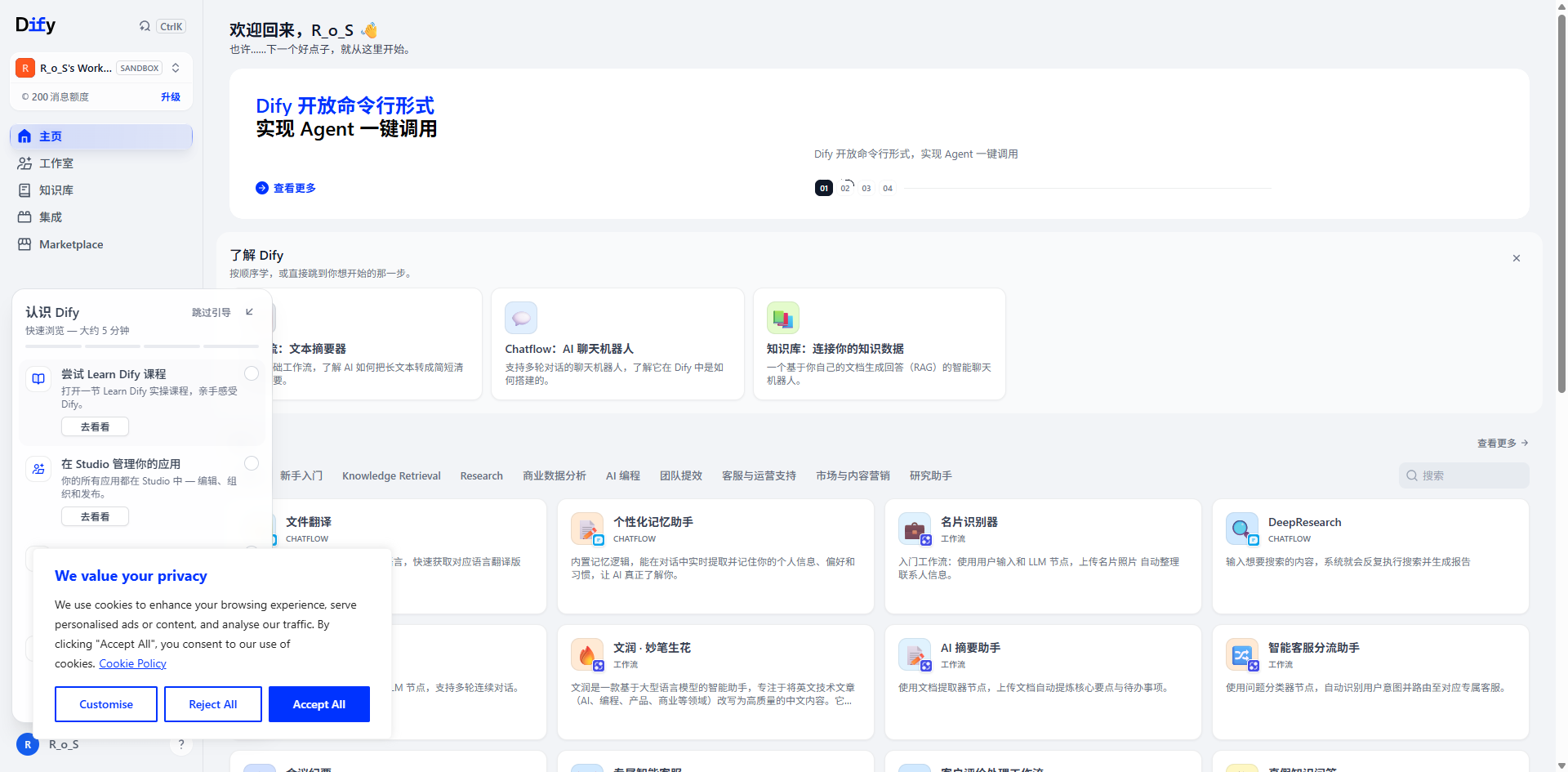Select banner slide 03 indicator

coord(866,188)
